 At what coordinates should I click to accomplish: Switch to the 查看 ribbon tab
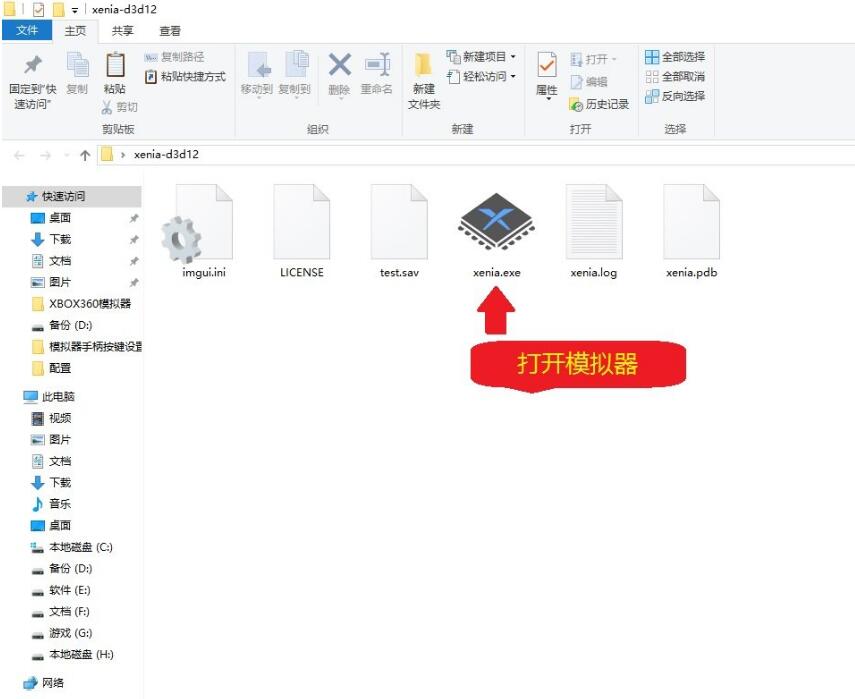point(169,31)
